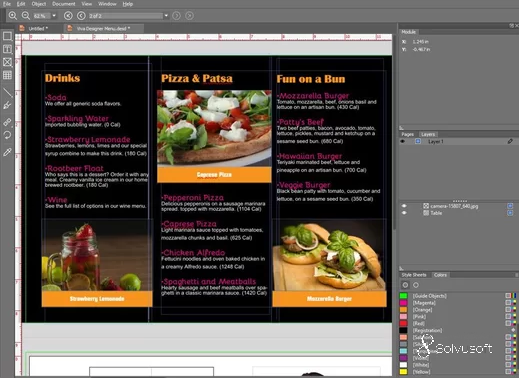Select the rotate tool
This screenshot has width=519, height=378.
7,135
